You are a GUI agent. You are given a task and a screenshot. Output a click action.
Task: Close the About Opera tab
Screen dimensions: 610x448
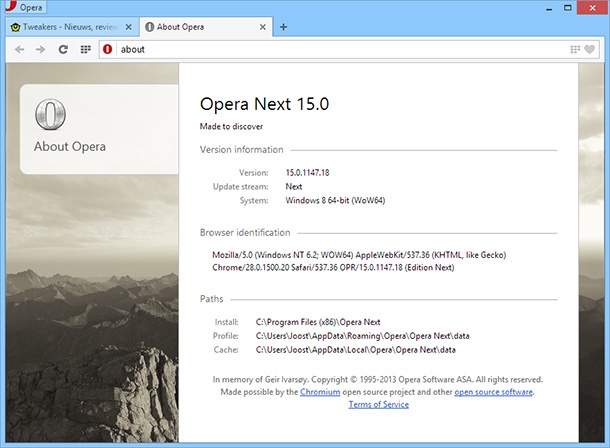(263, 27)
